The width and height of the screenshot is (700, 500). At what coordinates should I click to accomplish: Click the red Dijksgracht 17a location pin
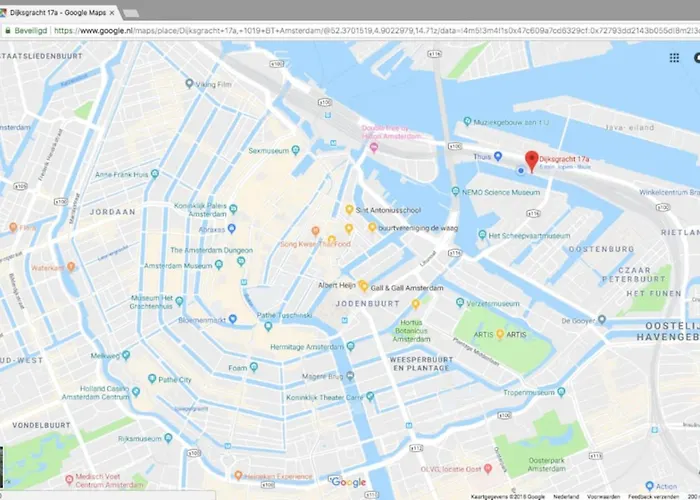[532, 160]
